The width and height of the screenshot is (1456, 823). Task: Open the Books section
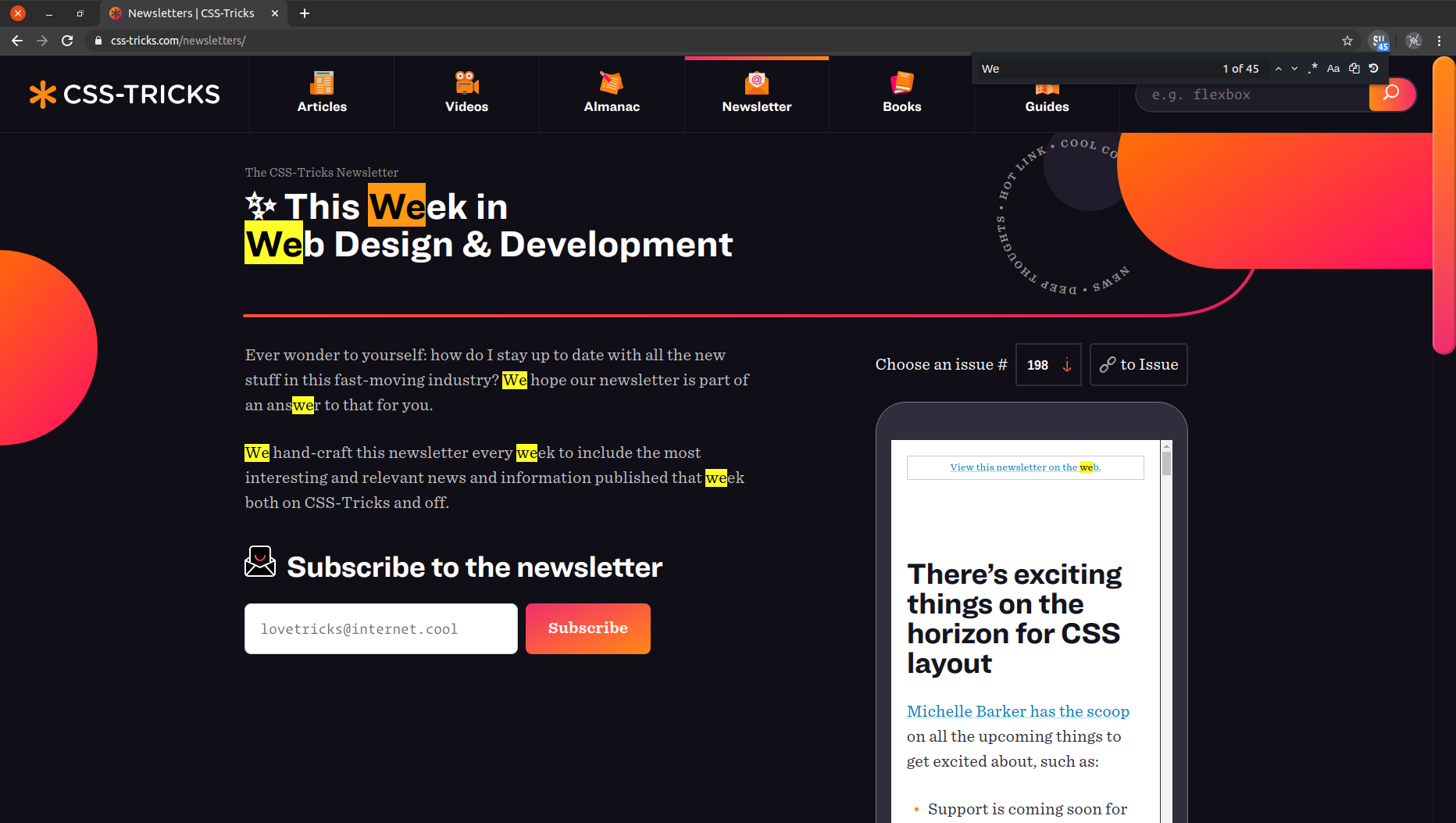point(901,94)
